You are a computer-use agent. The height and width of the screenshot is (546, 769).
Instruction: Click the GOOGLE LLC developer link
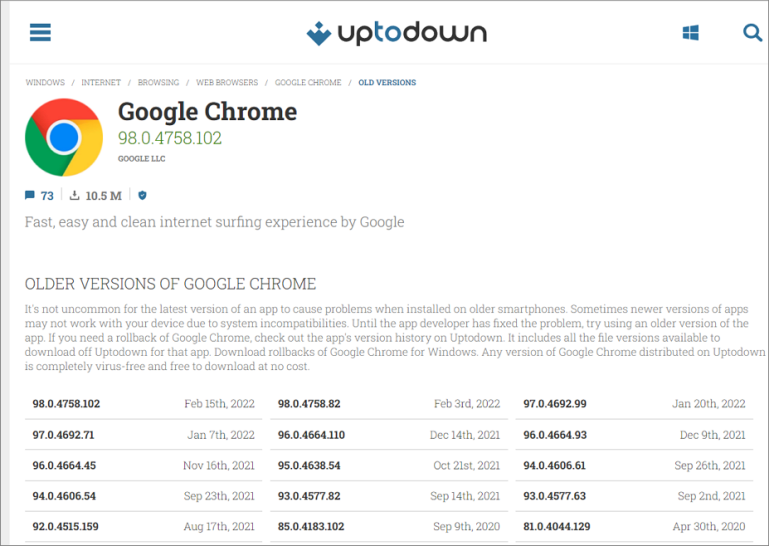[141, 159]
